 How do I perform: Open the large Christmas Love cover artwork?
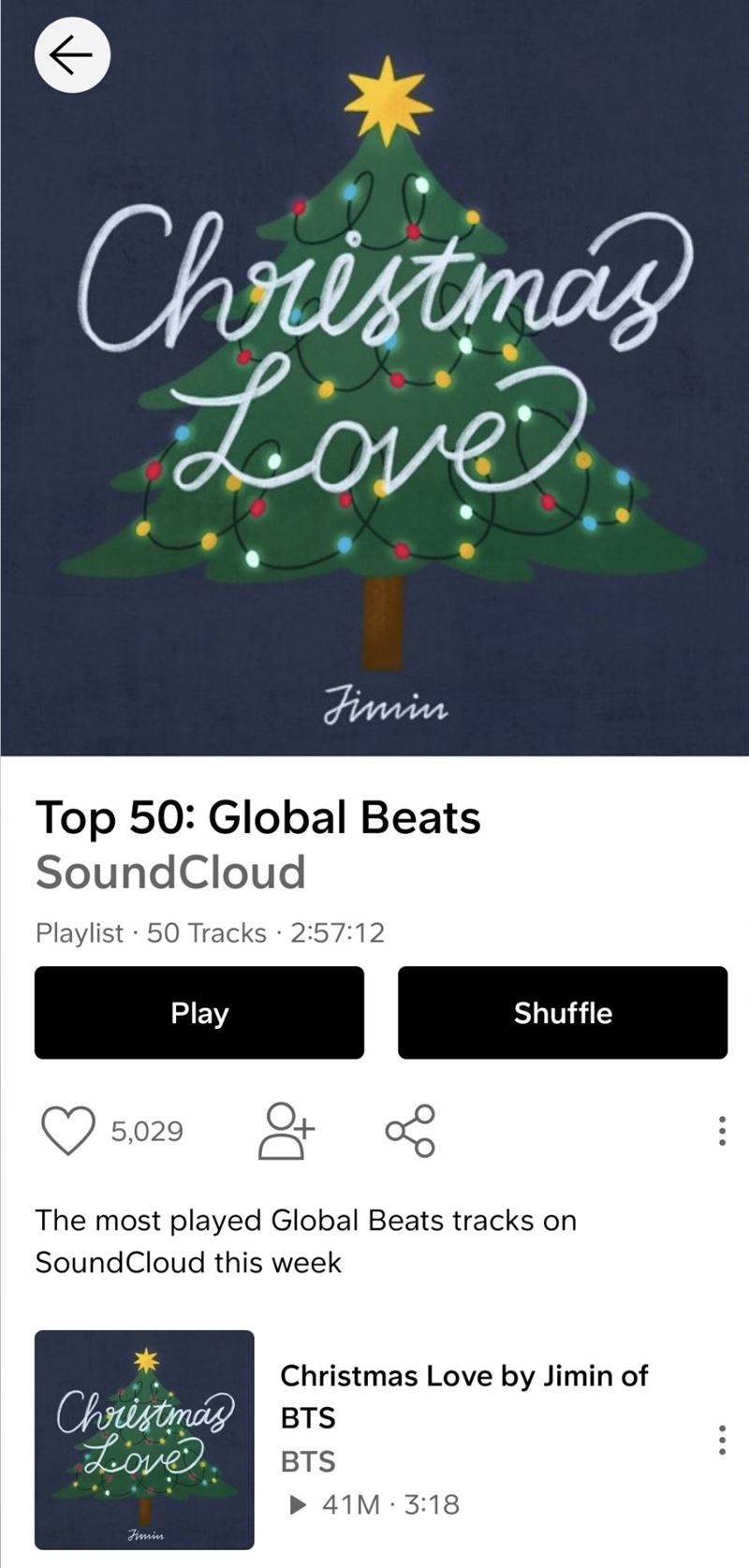pos(374,377)
